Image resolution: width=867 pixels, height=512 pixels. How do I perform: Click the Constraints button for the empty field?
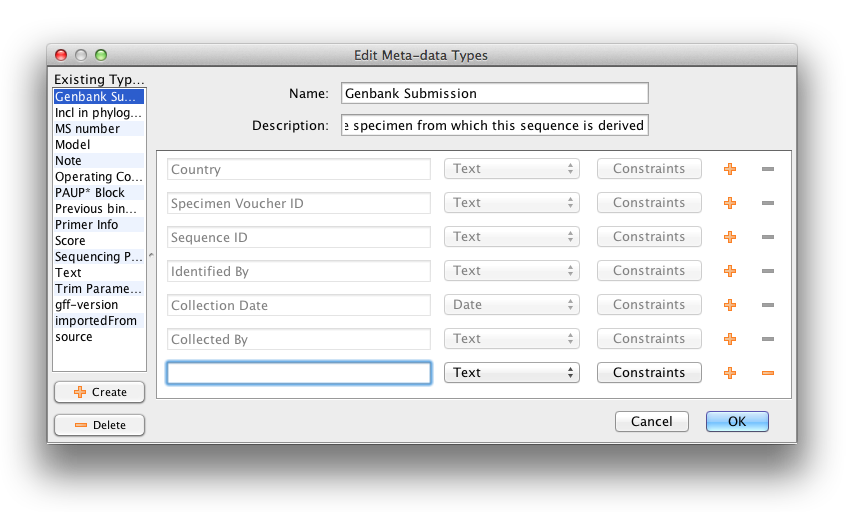click(x=649, y=373)
